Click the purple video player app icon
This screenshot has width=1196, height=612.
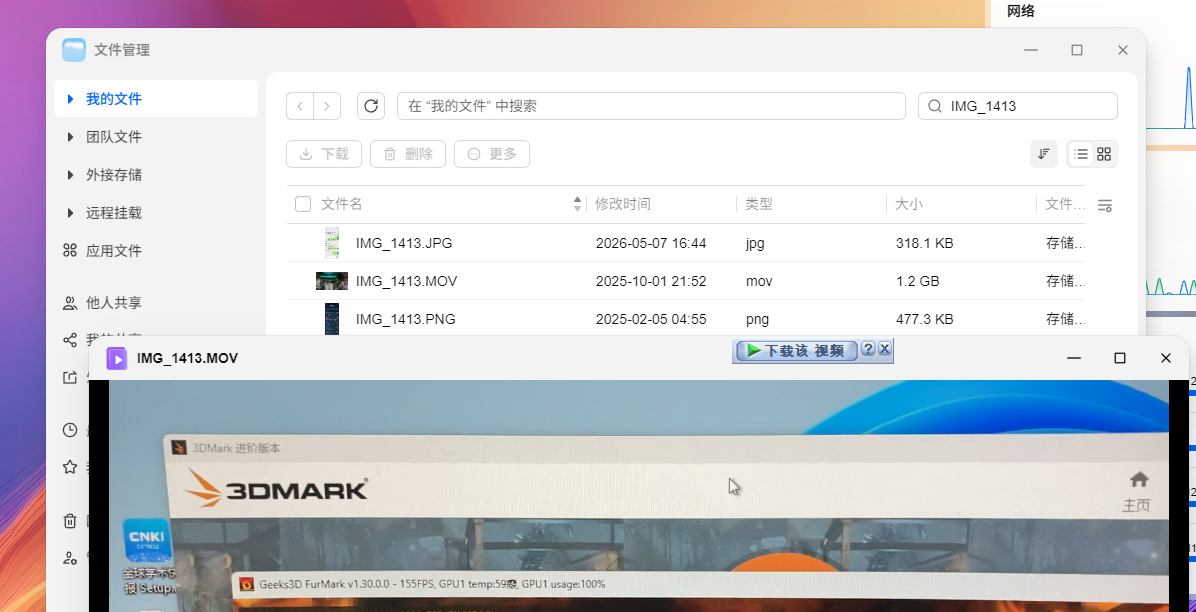tap(117, 358)
